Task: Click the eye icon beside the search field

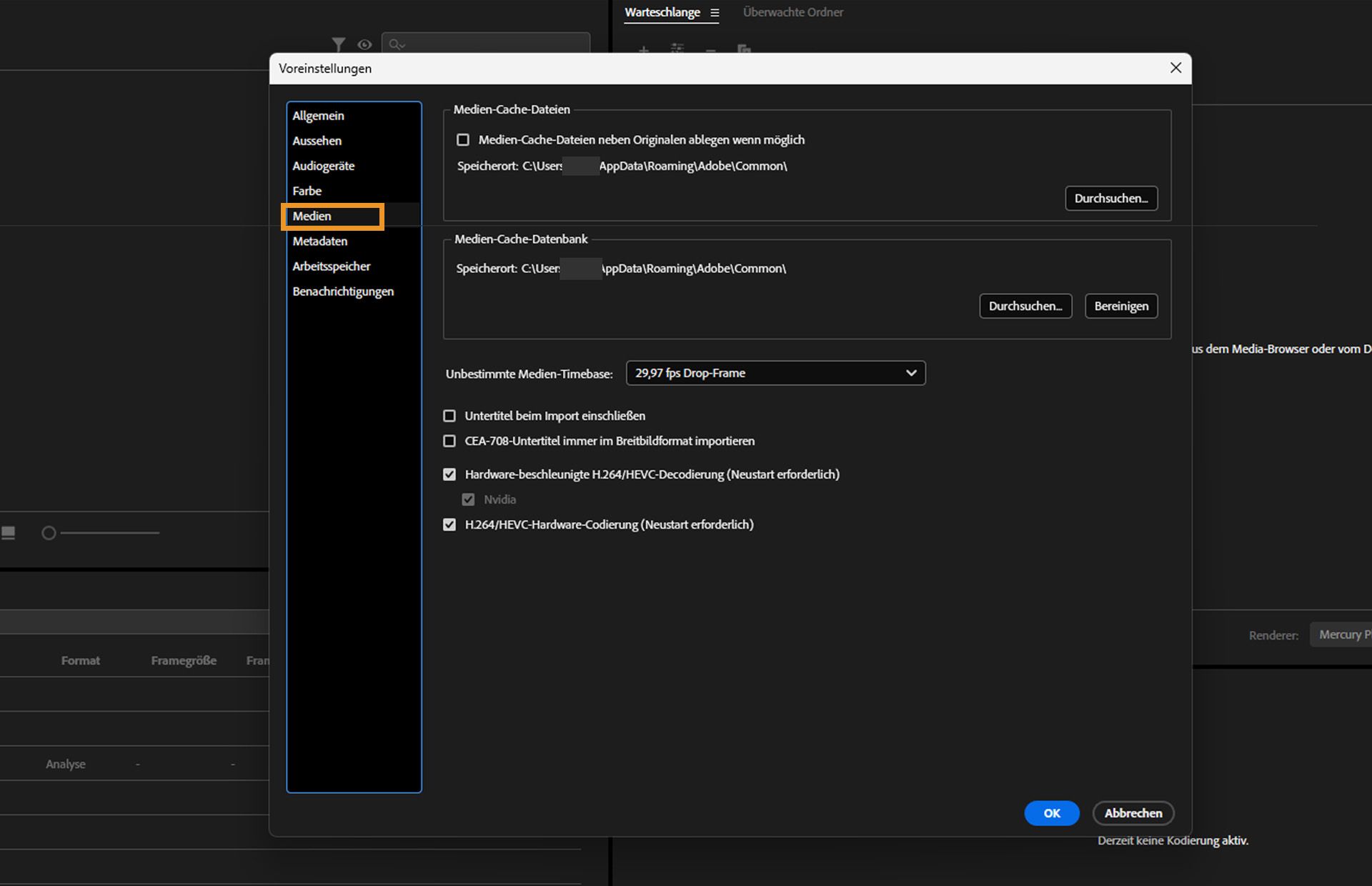Action: point(364,44)
